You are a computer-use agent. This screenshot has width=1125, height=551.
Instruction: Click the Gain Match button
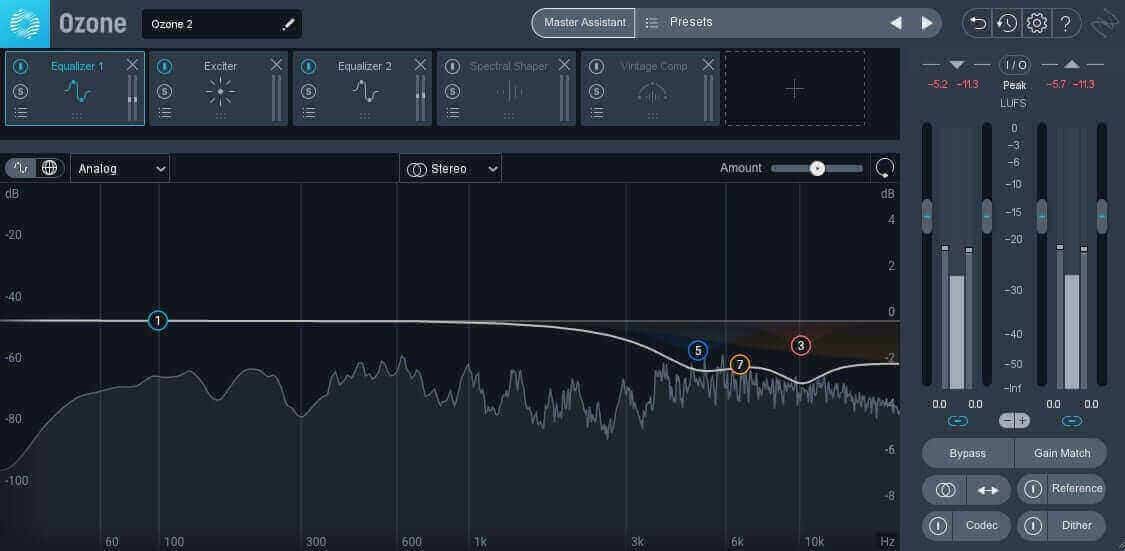(1062, 453)
